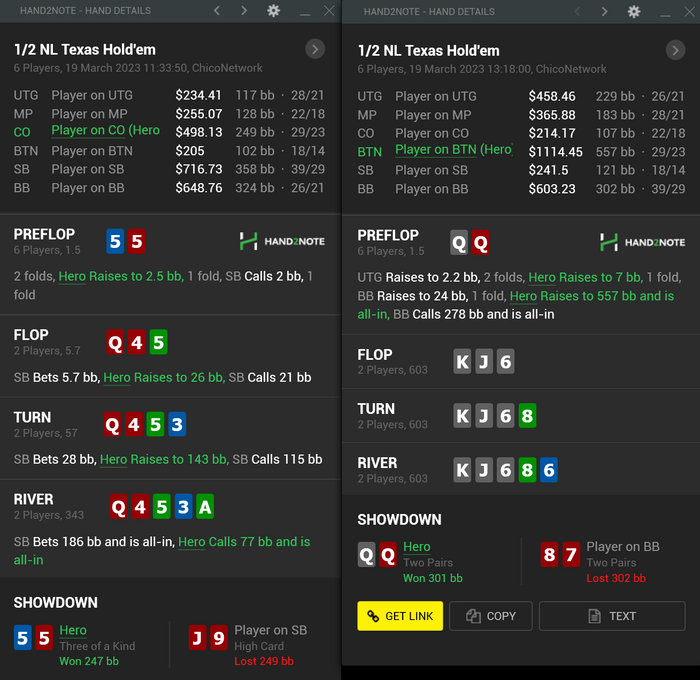Click red 7 card in right showdown

(571, 555)
